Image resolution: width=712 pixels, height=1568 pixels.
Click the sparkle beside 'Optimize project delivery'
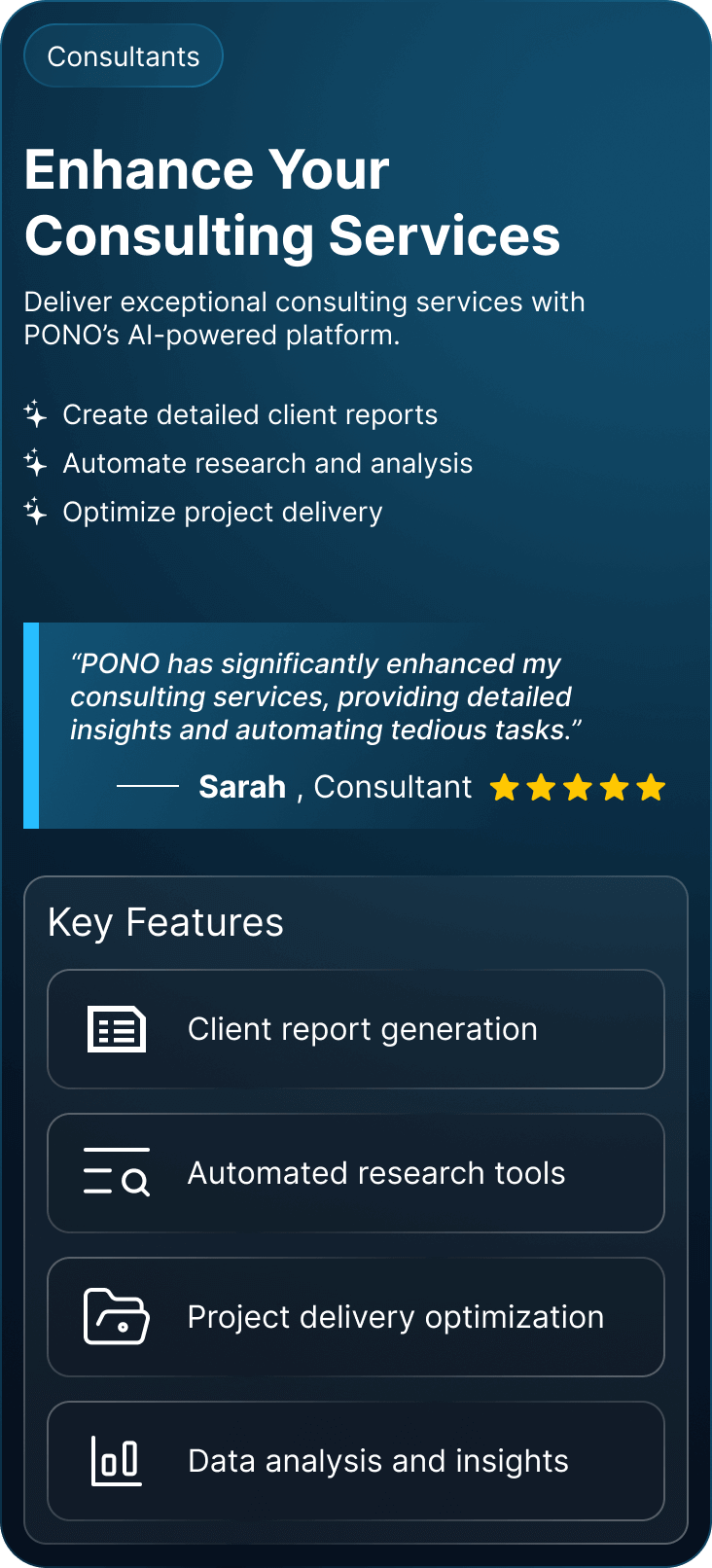pos(35,512)
